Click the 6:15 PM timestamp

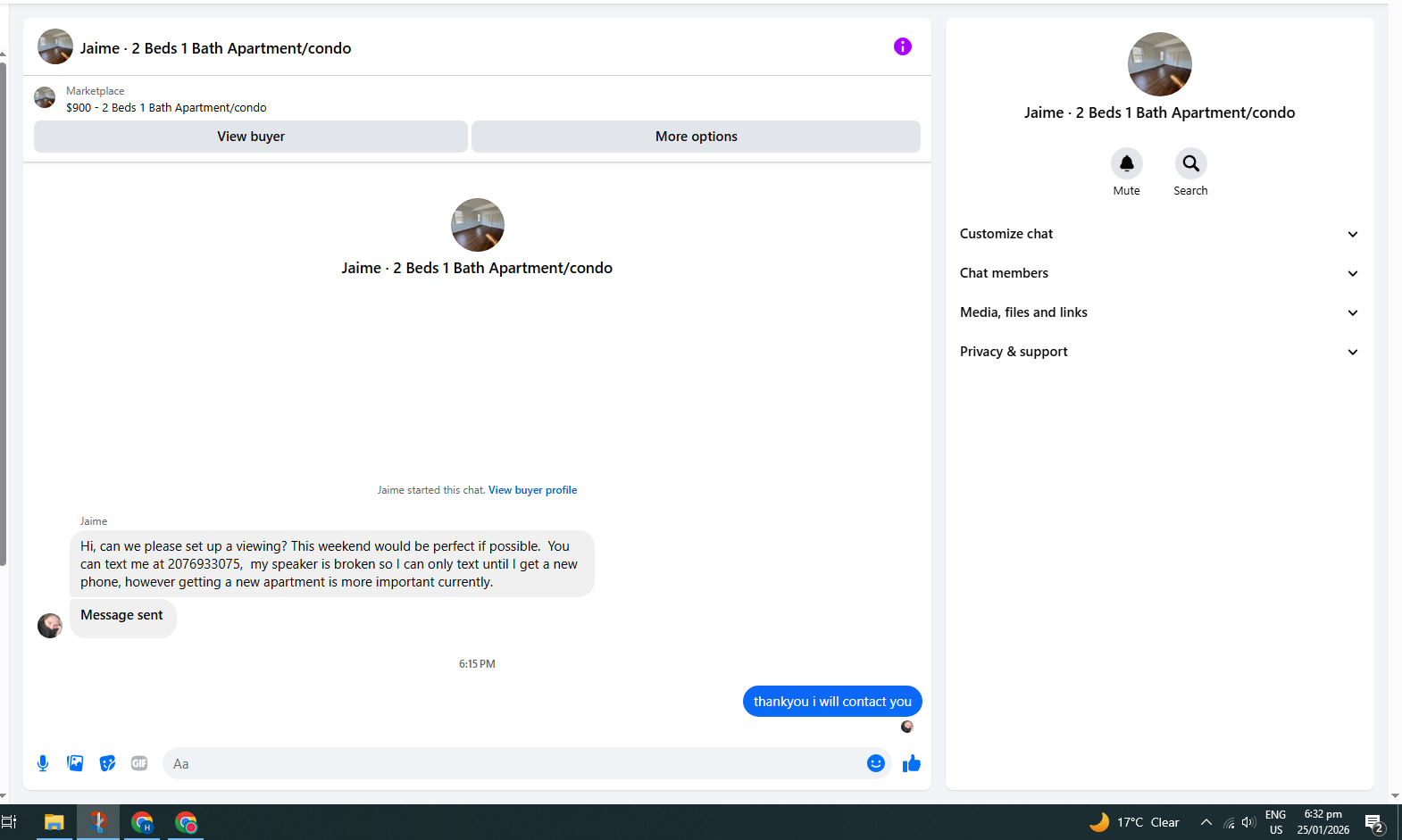(477, 664)
